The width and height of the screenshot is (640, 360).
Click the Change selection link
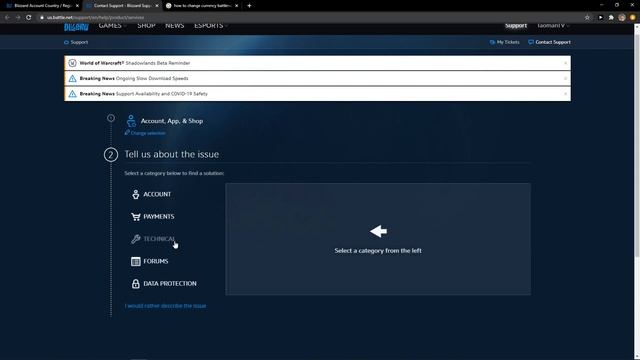pyautogui.click(x=145, y=133)
